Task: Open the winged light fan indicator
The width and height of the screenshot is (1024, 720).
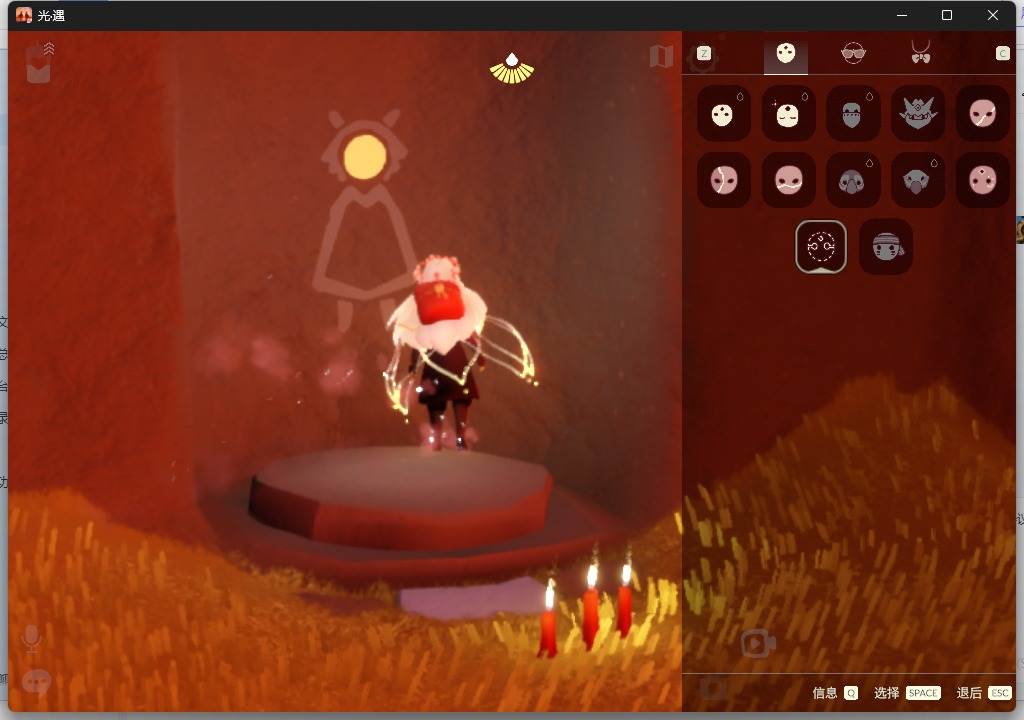Action: 512,69
